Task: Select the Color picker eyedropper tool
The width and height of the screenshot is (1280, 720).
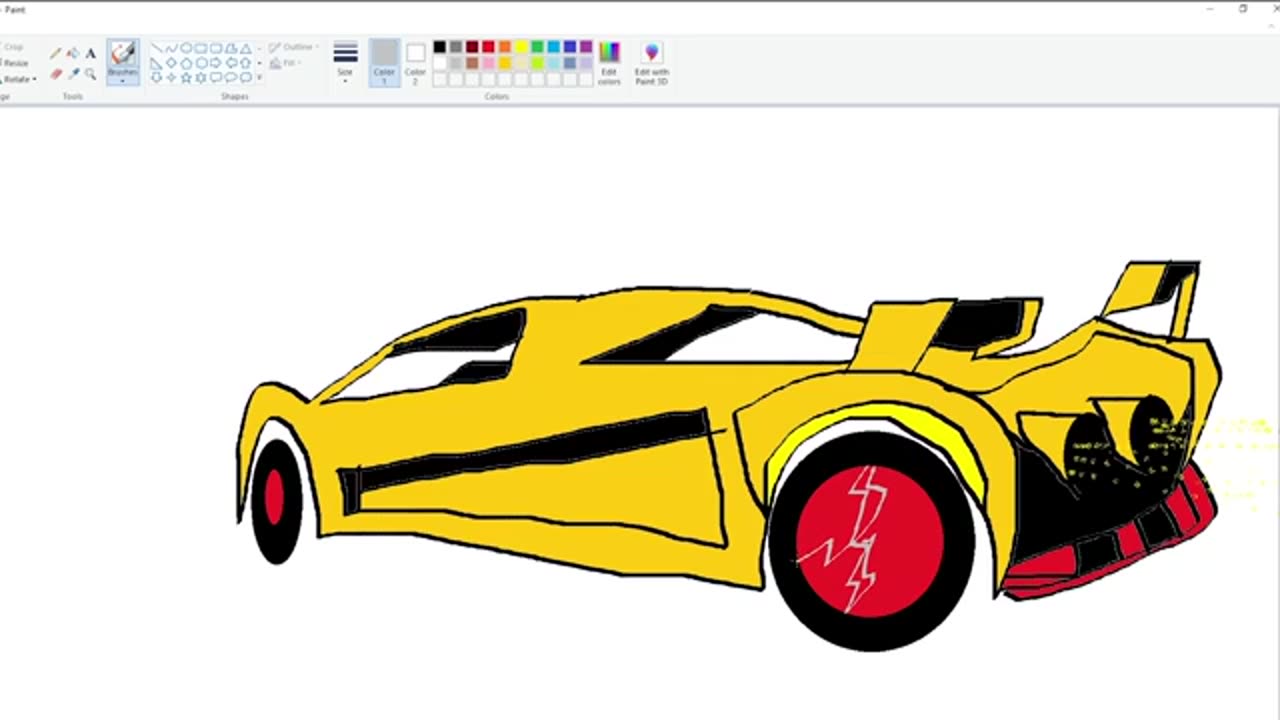Action: (73, 74)
